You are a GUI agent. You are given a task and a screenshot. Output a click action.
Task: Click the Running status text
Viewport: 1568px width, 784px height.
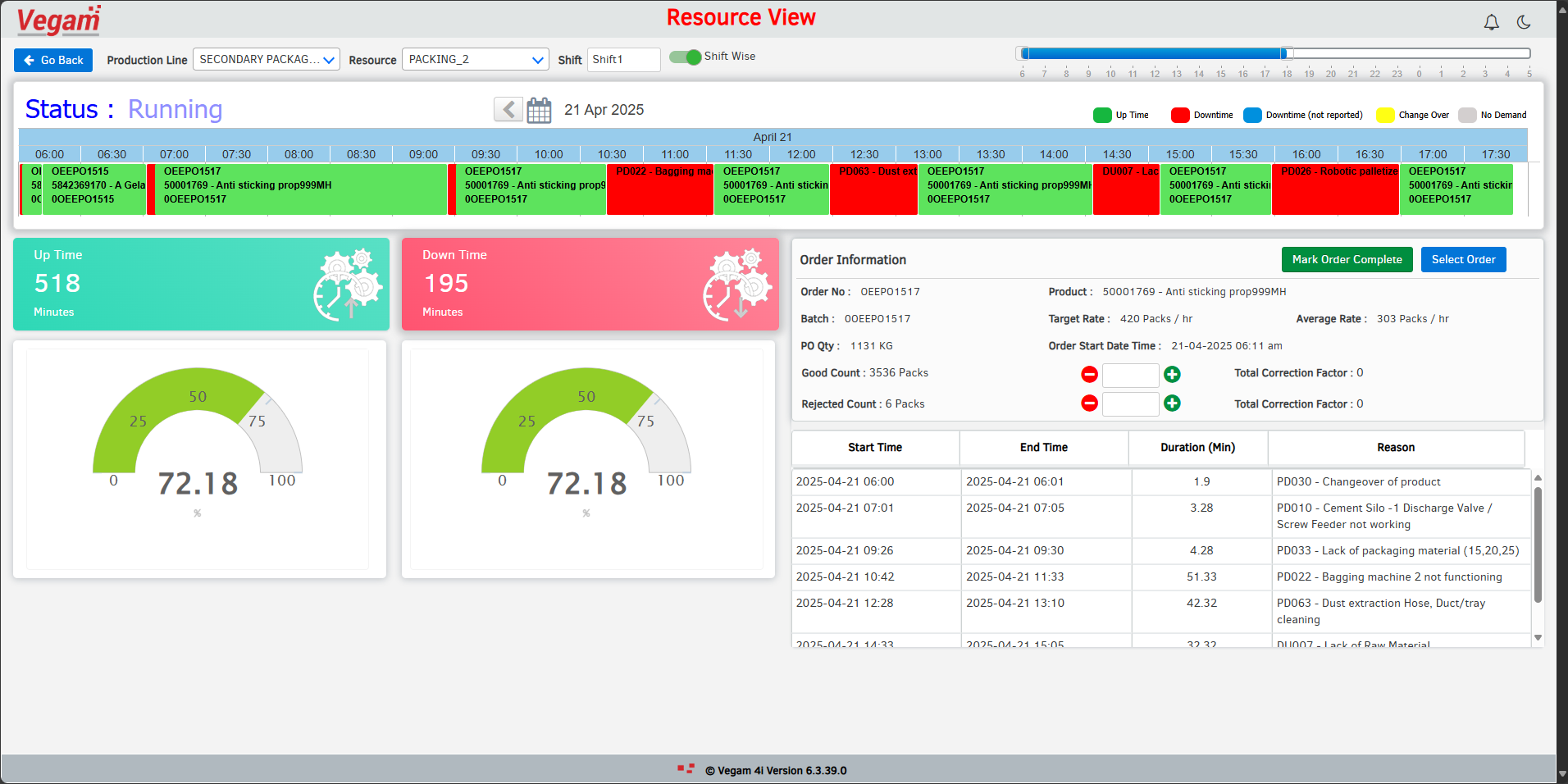[x=175, y=109]
